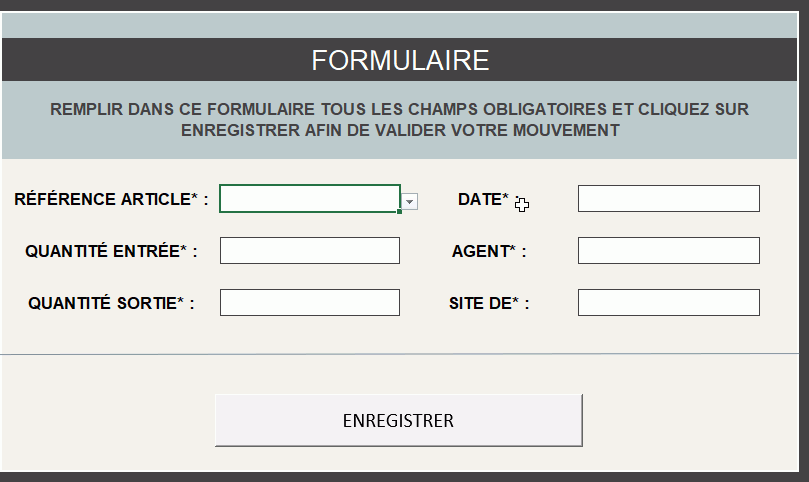Viewport: 809px width, 482px height.
Task: Click the 'REMPLIR DANS CE FORMULAIRE' instruction line
Action: point(400,108)
